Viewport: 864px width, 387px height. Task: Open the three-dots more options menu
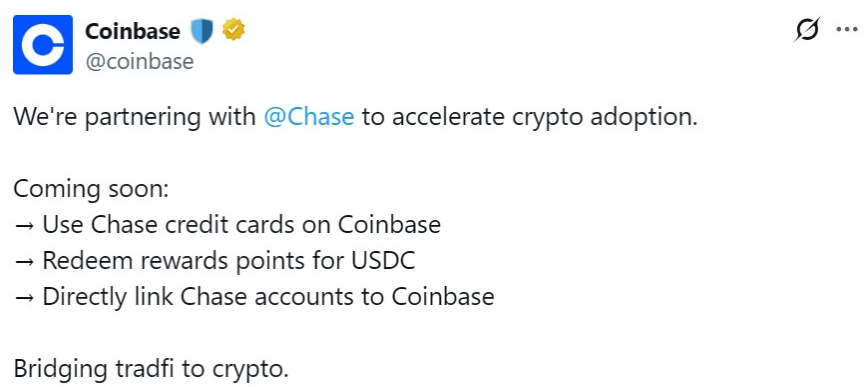pos(847,29)
